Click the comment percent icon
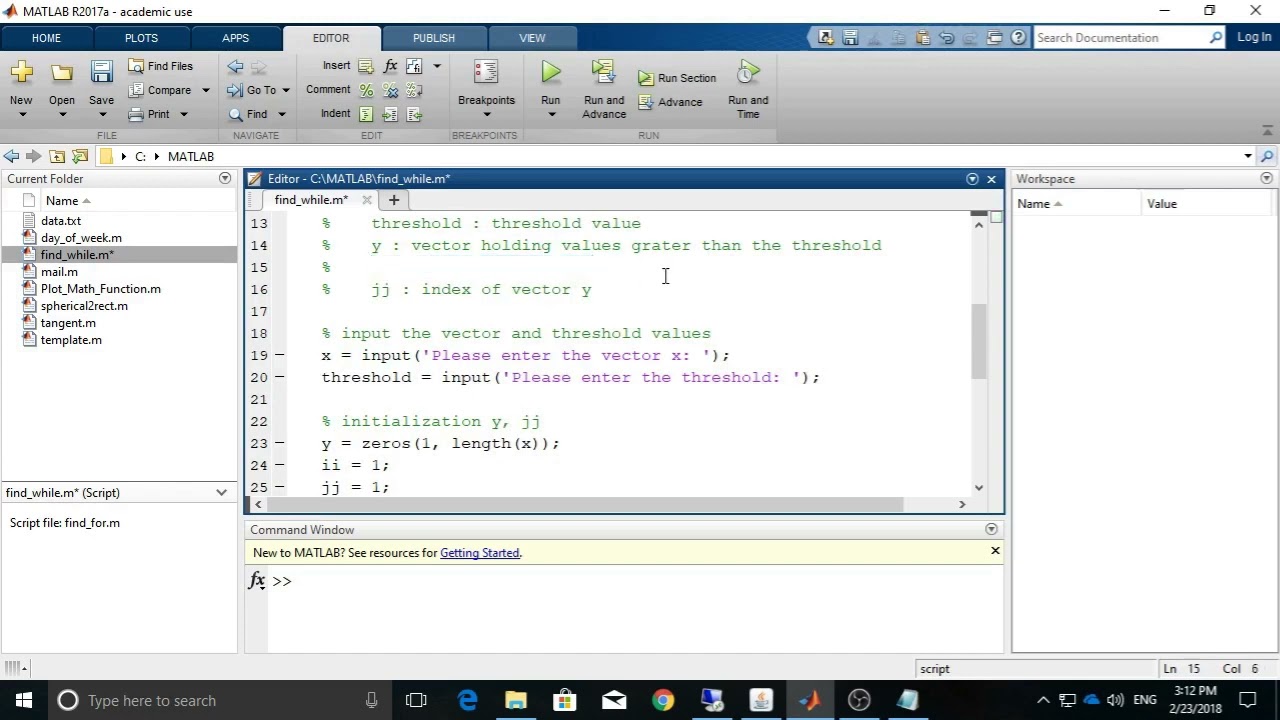1280x720 pixels. [366, 90]
